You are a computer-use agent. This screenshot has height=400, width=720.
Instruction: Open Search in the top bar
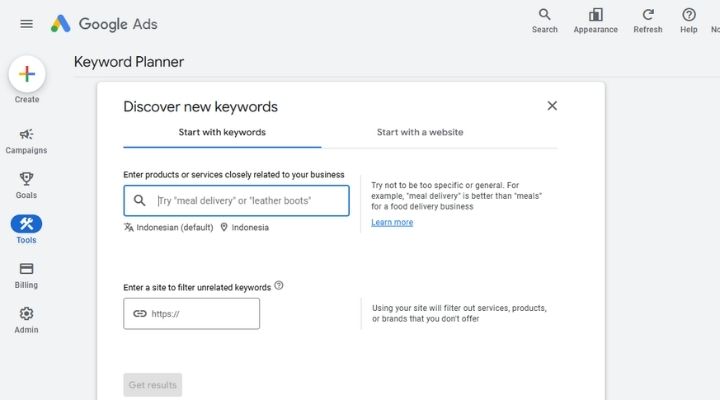(545, 21)
